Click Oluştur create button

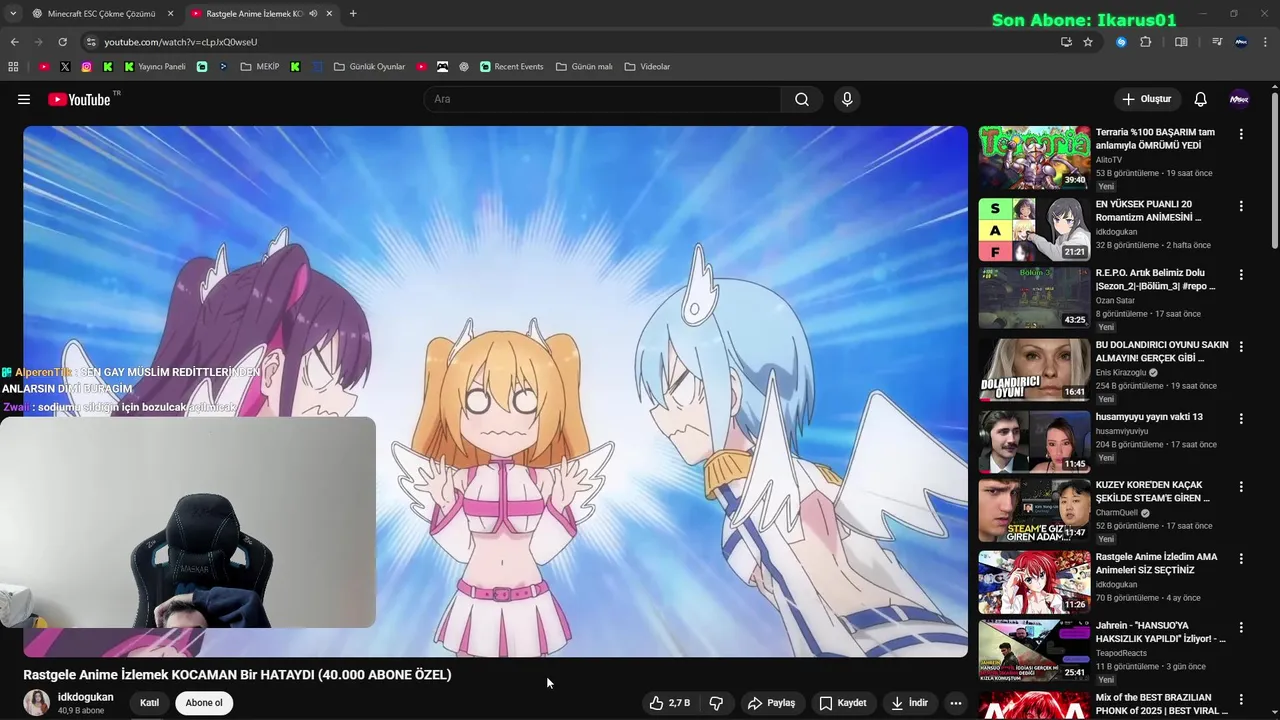[x=1146, y=99]
